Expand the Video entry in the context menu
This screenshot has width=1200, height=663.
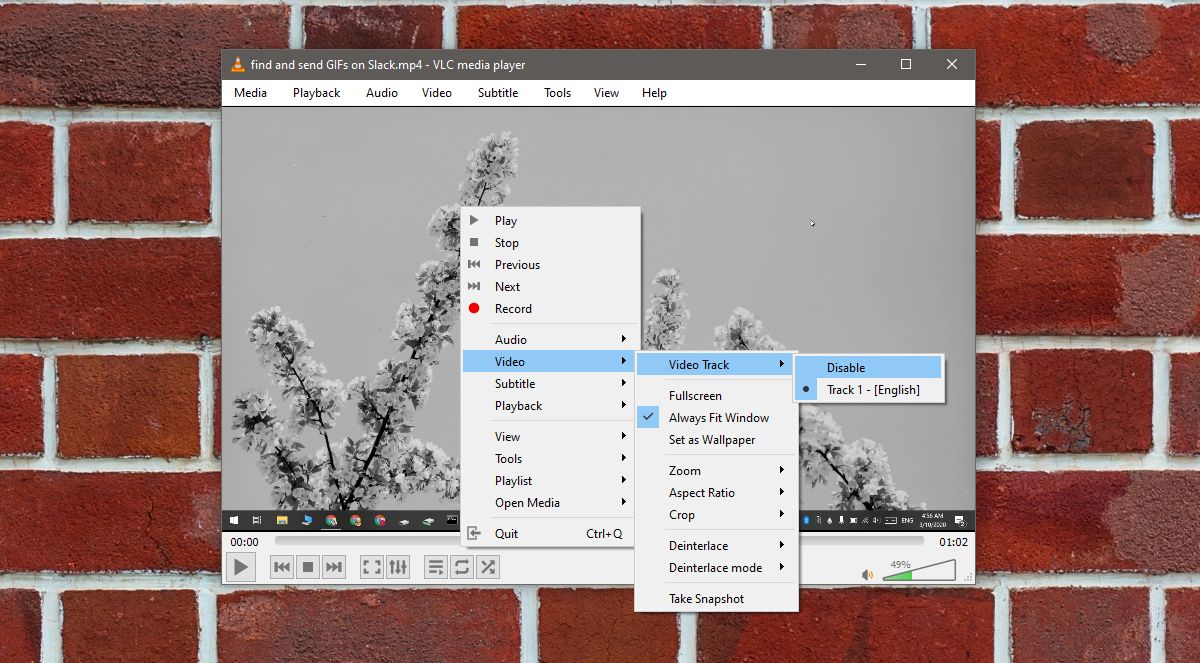click(x=550, y=362)
